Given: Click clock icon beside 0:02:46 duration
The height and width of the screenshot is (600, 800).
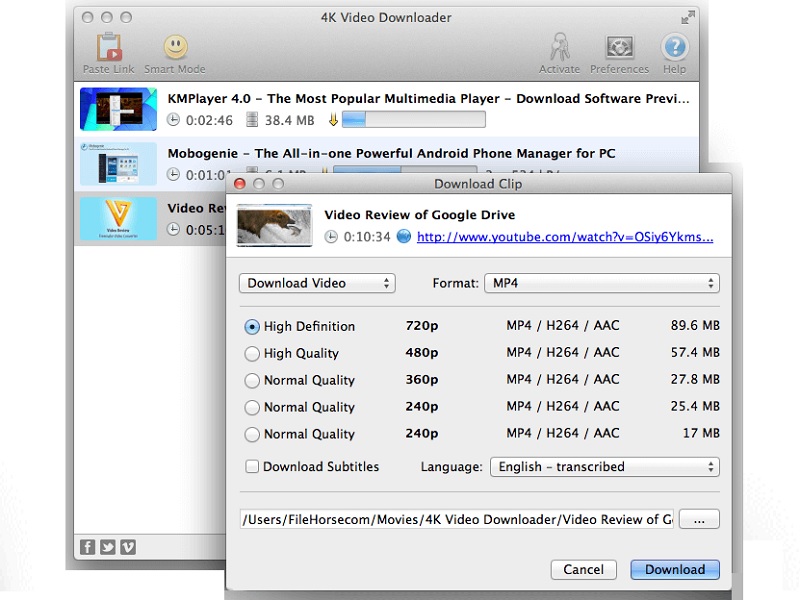Looking at the screenshot, I should (x=173, y=120).
